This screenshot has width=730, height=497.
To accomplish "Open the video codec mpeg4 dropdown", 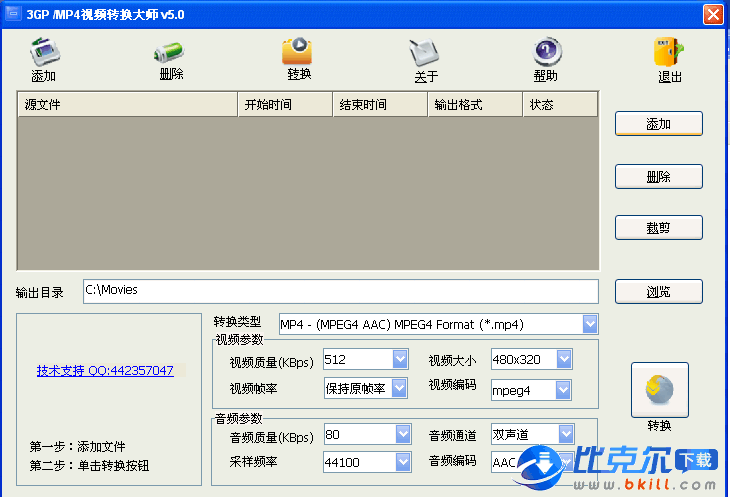I will click(563, 390).
